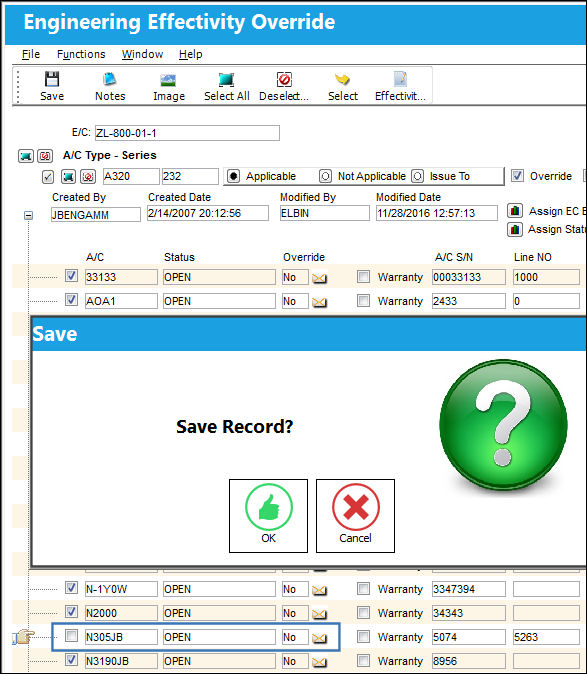This screenshot has height=674, width=587.
Task: Check the N305JB aircraft checkbox
Action: click(x=71, y=635)
